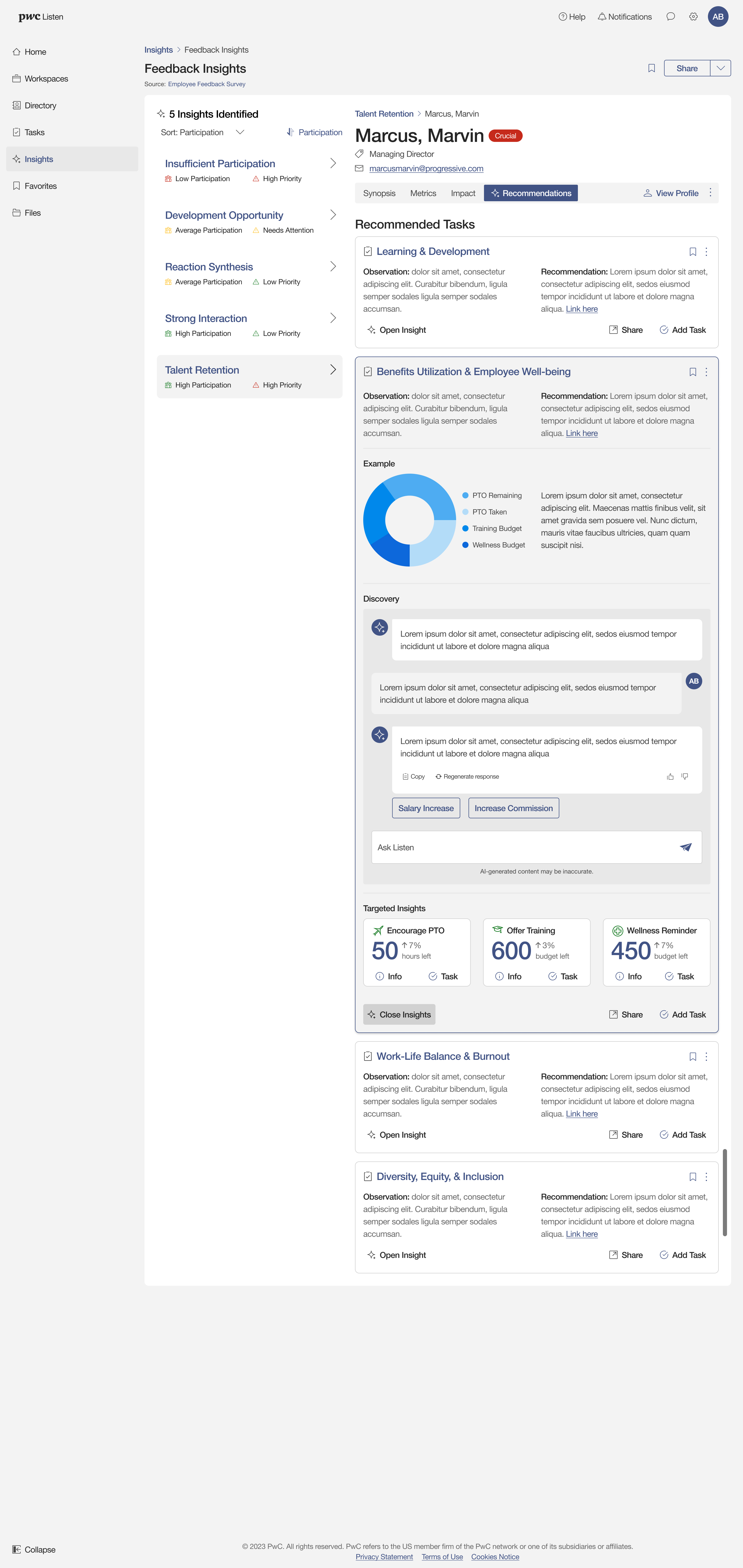Image resolution: width=743 pixels, height=1568 pixels.
Task: Create Task for Offer Training
Action: [x=563, y=976]
